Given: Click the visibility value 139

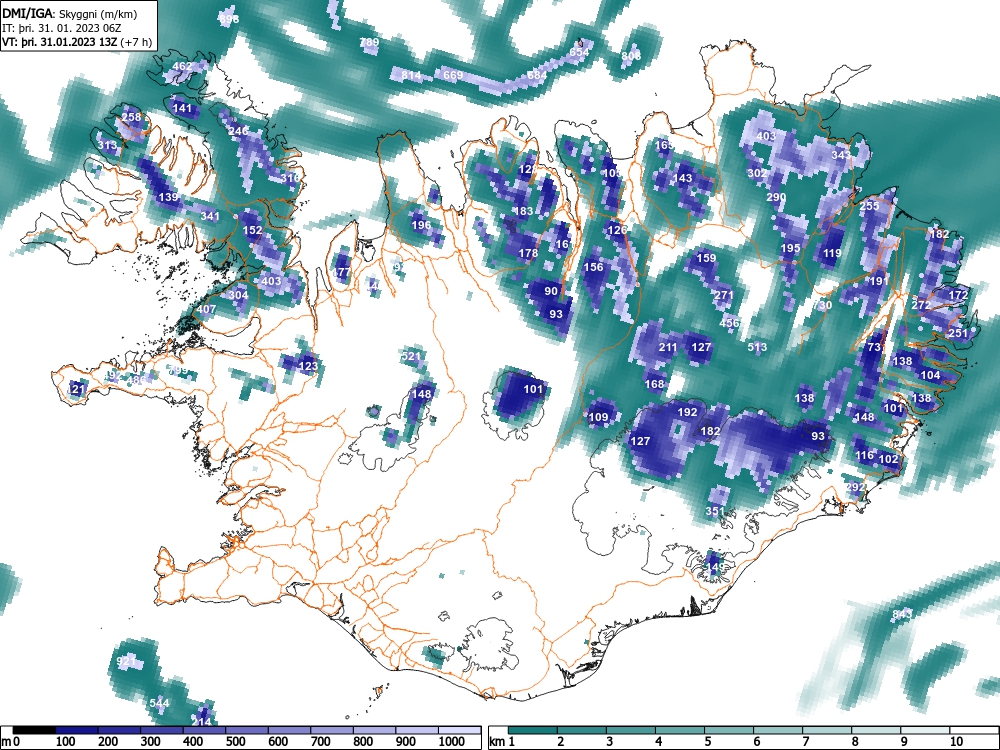Looking at the screenshot, I should 168,197.
